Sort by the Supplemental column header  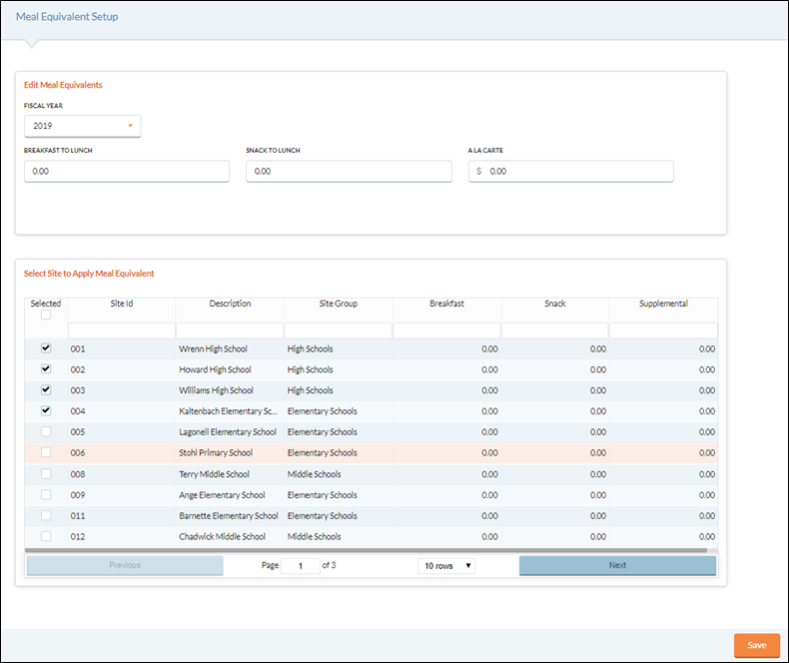click(663, 303)
